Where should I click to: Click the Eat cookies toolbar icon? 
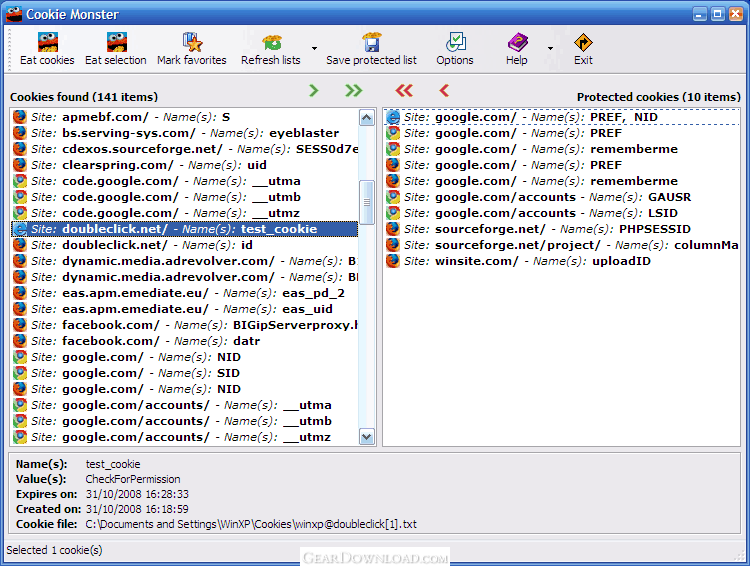47,42
